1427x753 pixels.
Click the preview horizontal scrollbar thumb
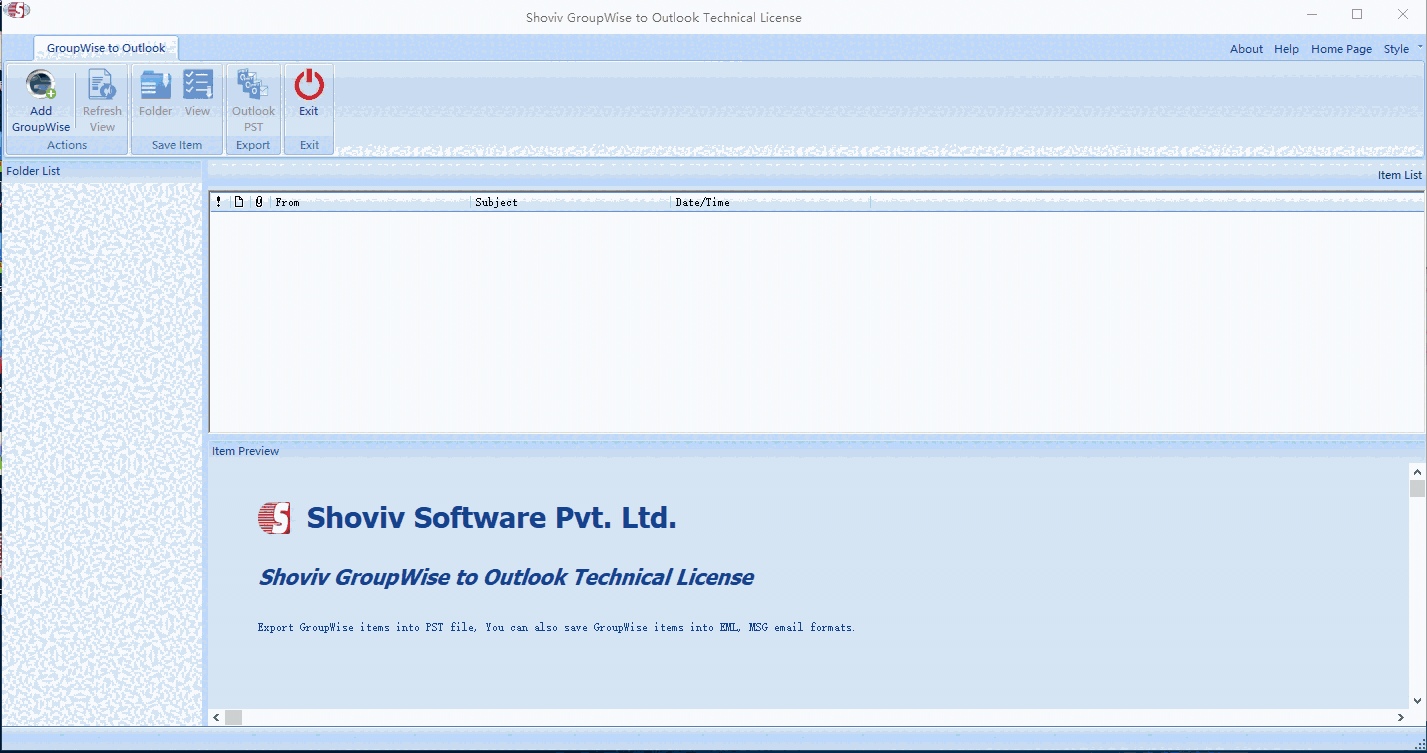tap(233, 717)
